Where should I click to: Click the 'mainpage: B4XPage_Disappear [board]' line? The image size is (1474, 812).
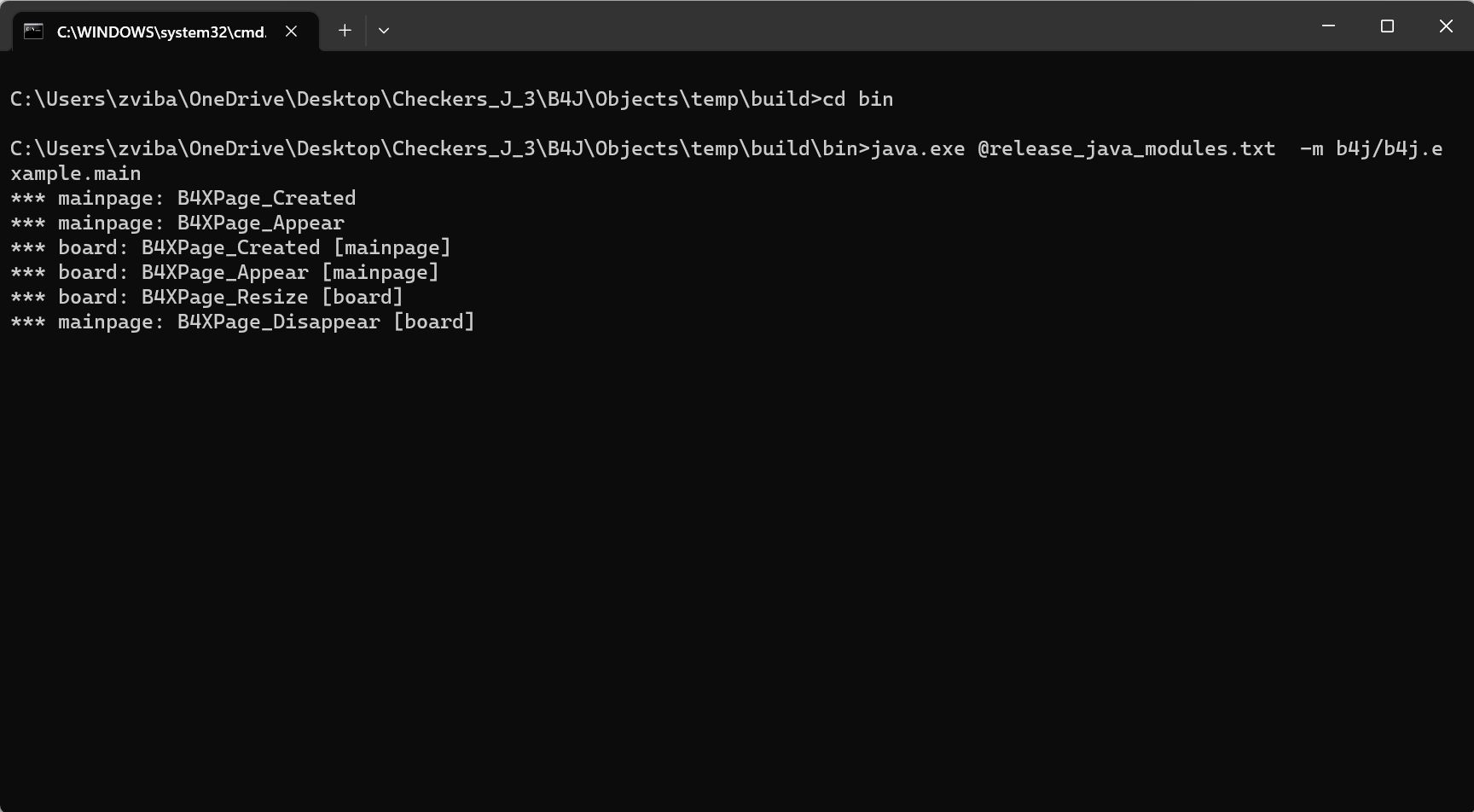[242, 322]
